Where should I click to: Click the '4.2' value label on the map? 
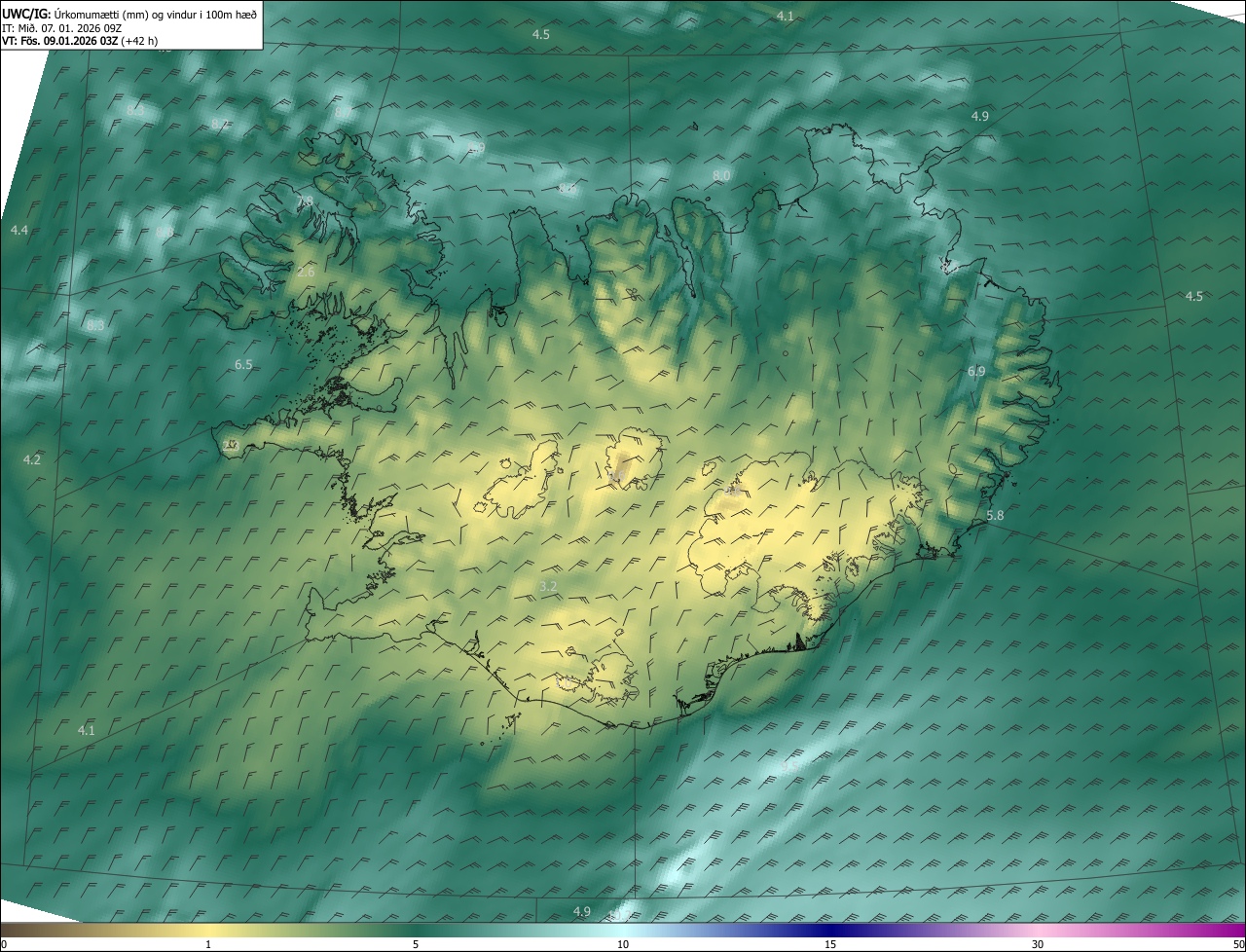[32, 459]
